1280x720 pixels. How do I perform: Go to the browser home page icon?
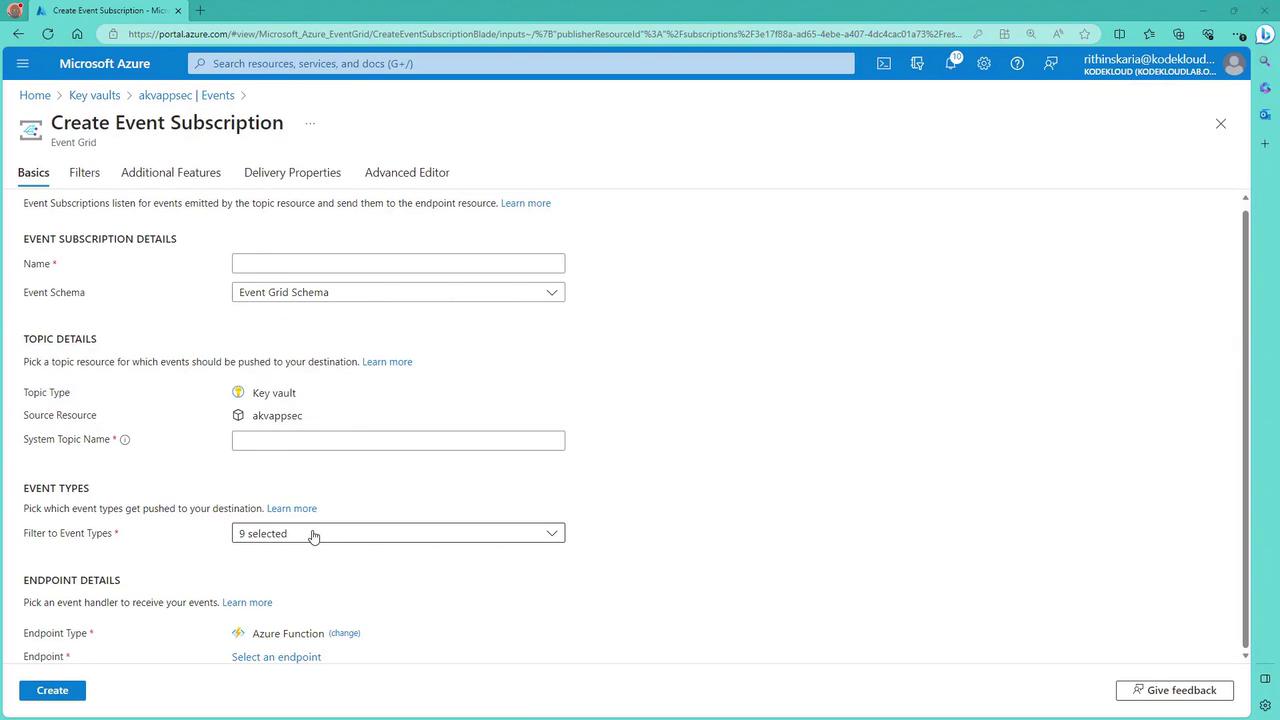click(x=77, y=34)
